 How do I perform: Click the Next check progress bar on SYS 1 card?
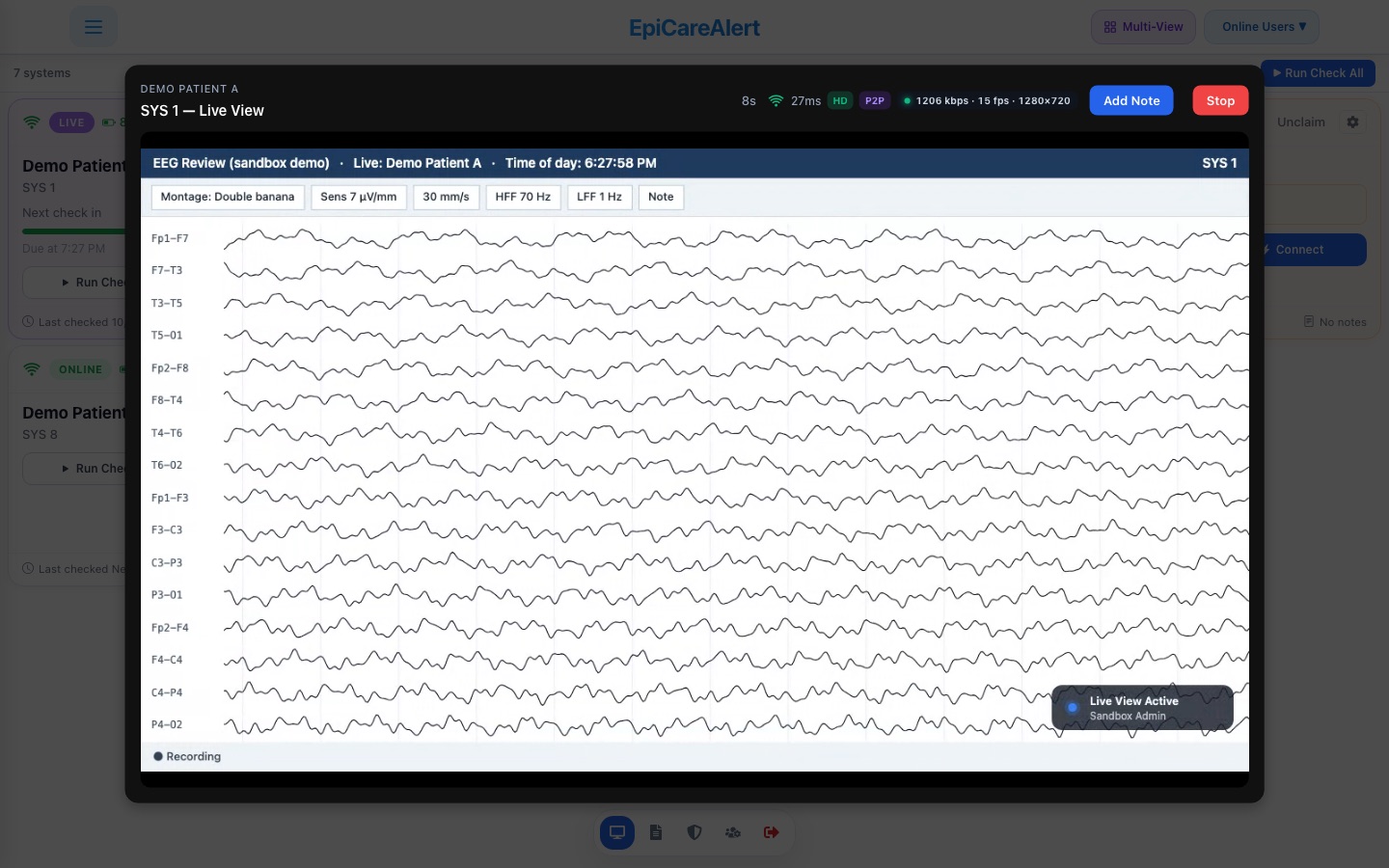coord(74,231)
